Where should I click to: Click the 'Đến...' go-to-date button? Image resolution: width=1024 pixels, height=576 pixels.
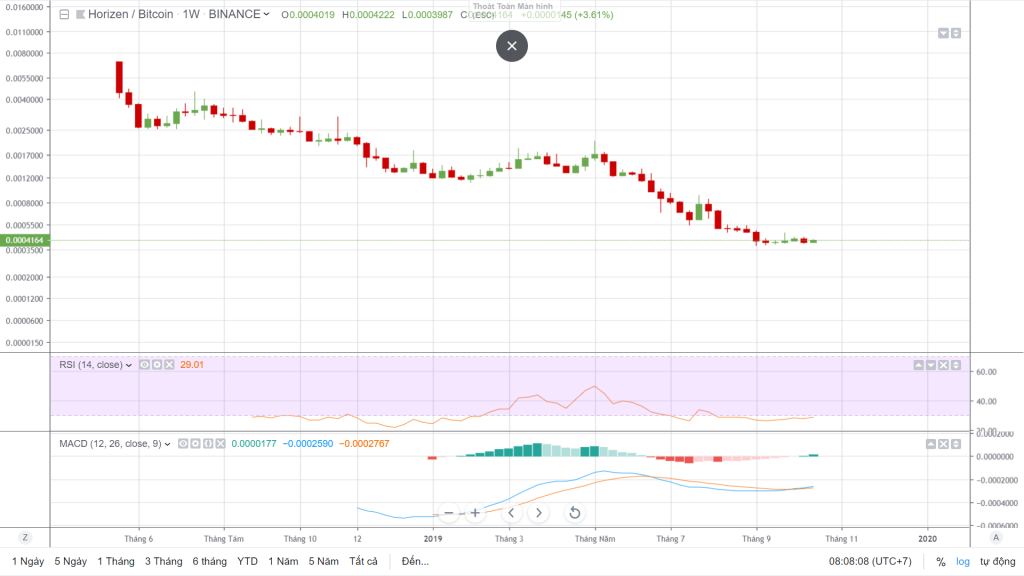[x=415, y=561]
